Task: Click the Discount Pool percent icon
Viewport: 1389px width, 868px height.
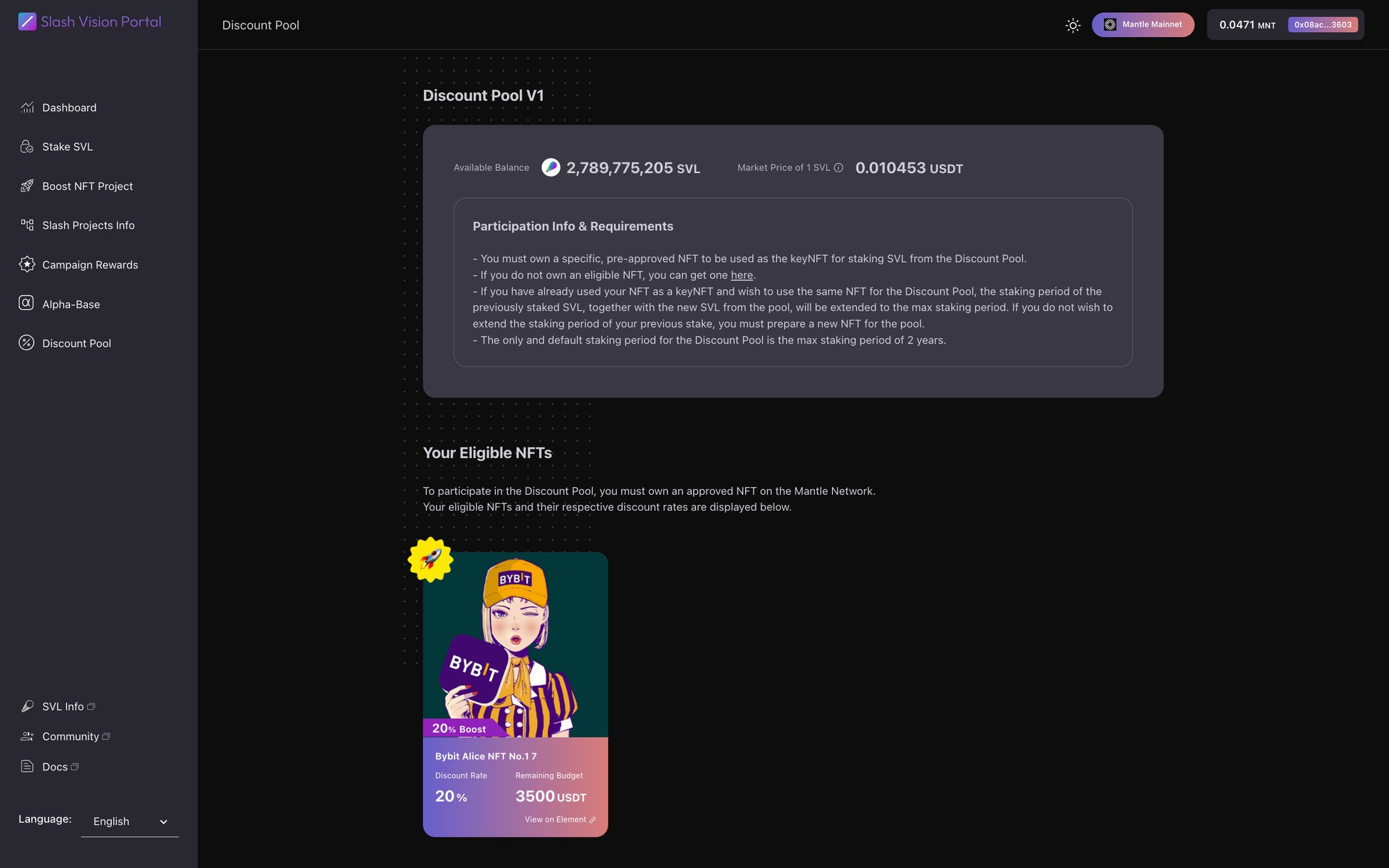Action: click(26, 343)
